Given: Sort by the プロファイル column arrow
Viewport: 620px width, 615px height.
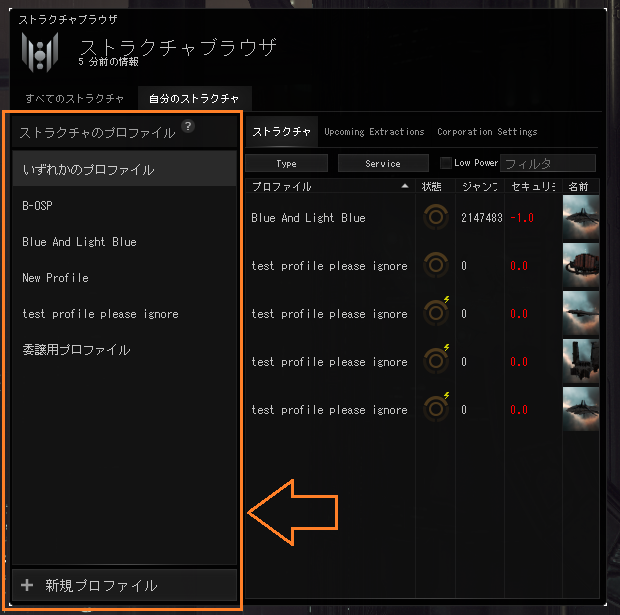Looking at the screenshot, I should (405, 186).
